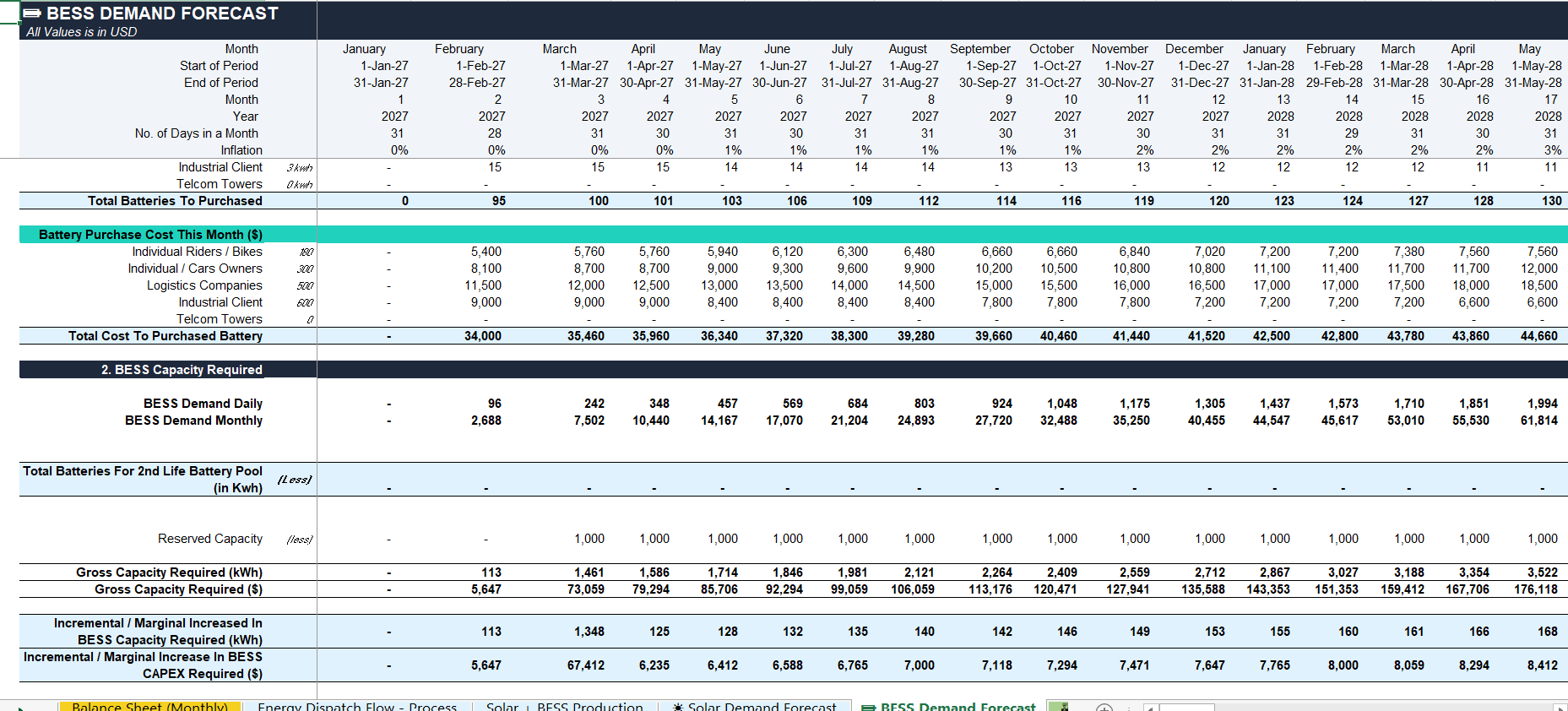Select the 'All Values is in USD' subtitle cell
Screen dimensions: 1568x711
click(81, 32)
